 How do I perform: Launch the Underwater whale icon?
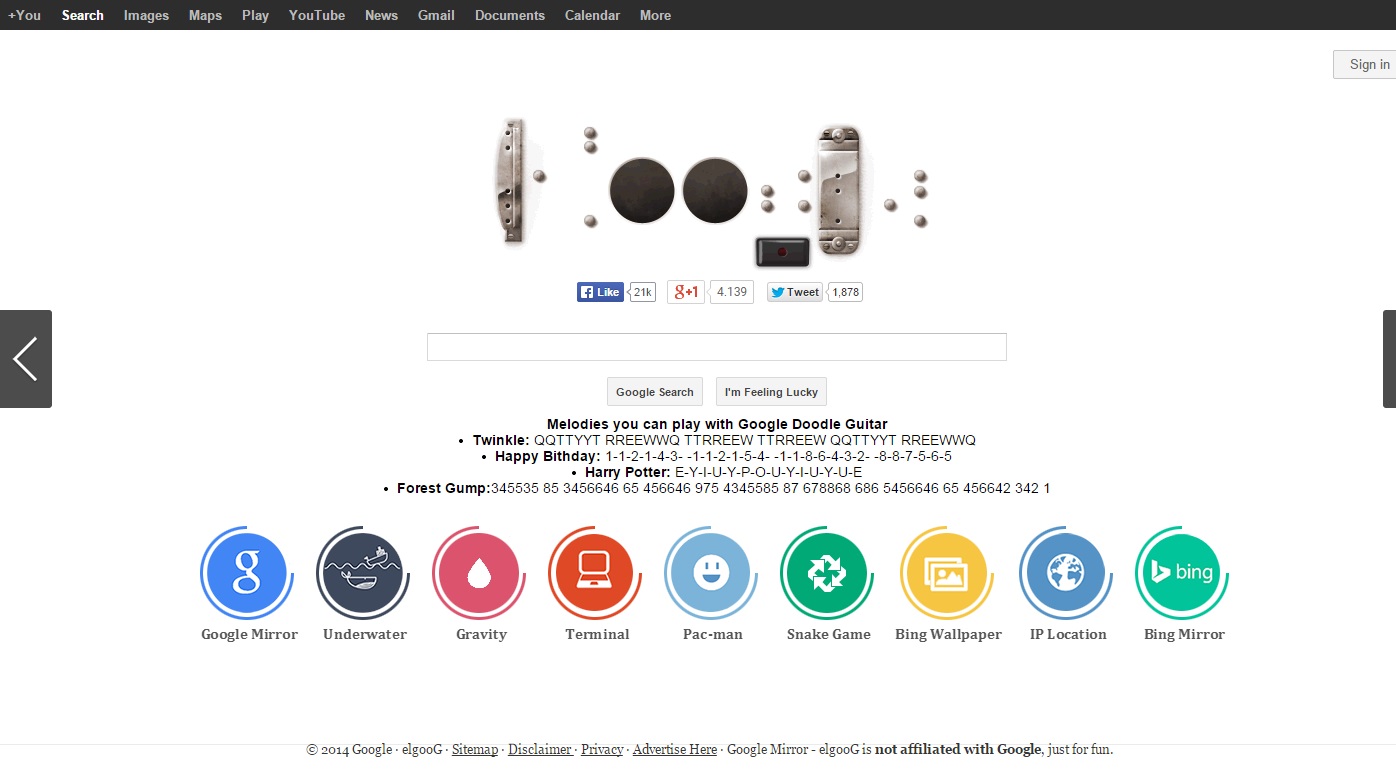coord(362,573)
